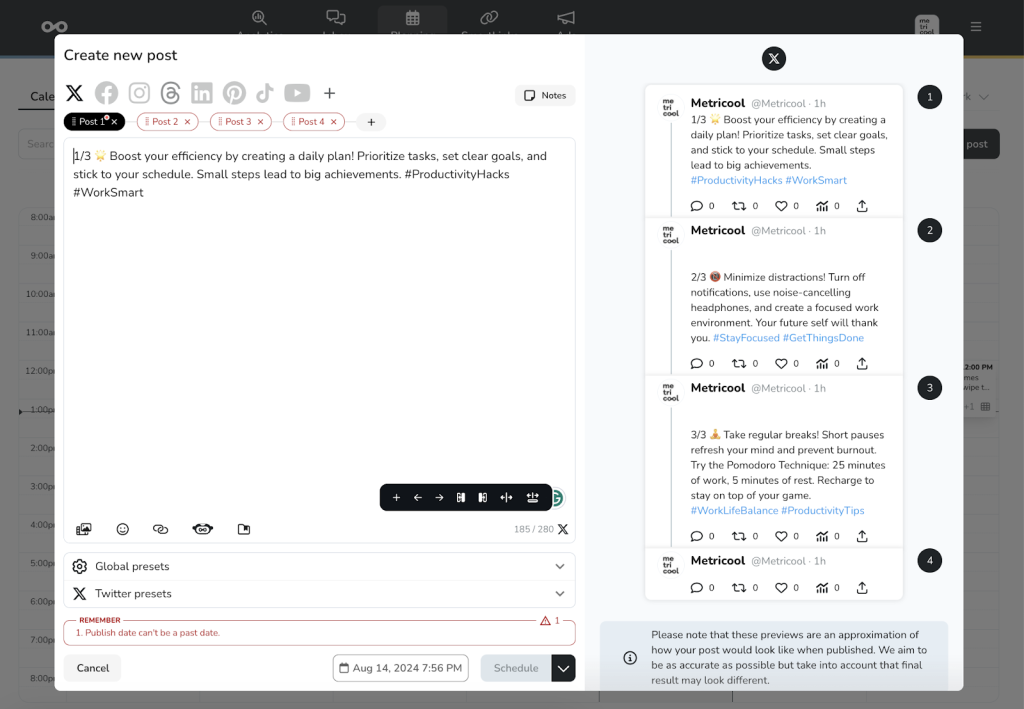
Task: Open the AI assistant glasses icon
Action: pos(202,529)
